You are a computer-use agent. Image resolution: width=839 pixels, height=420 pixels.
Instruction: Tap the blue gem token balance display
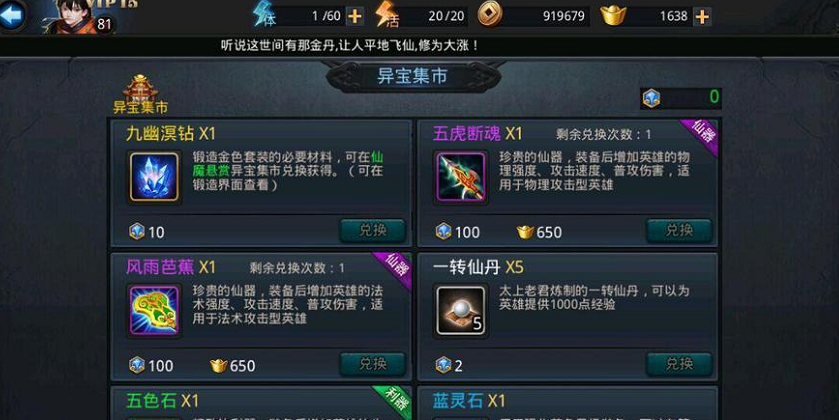click(681, 98)
